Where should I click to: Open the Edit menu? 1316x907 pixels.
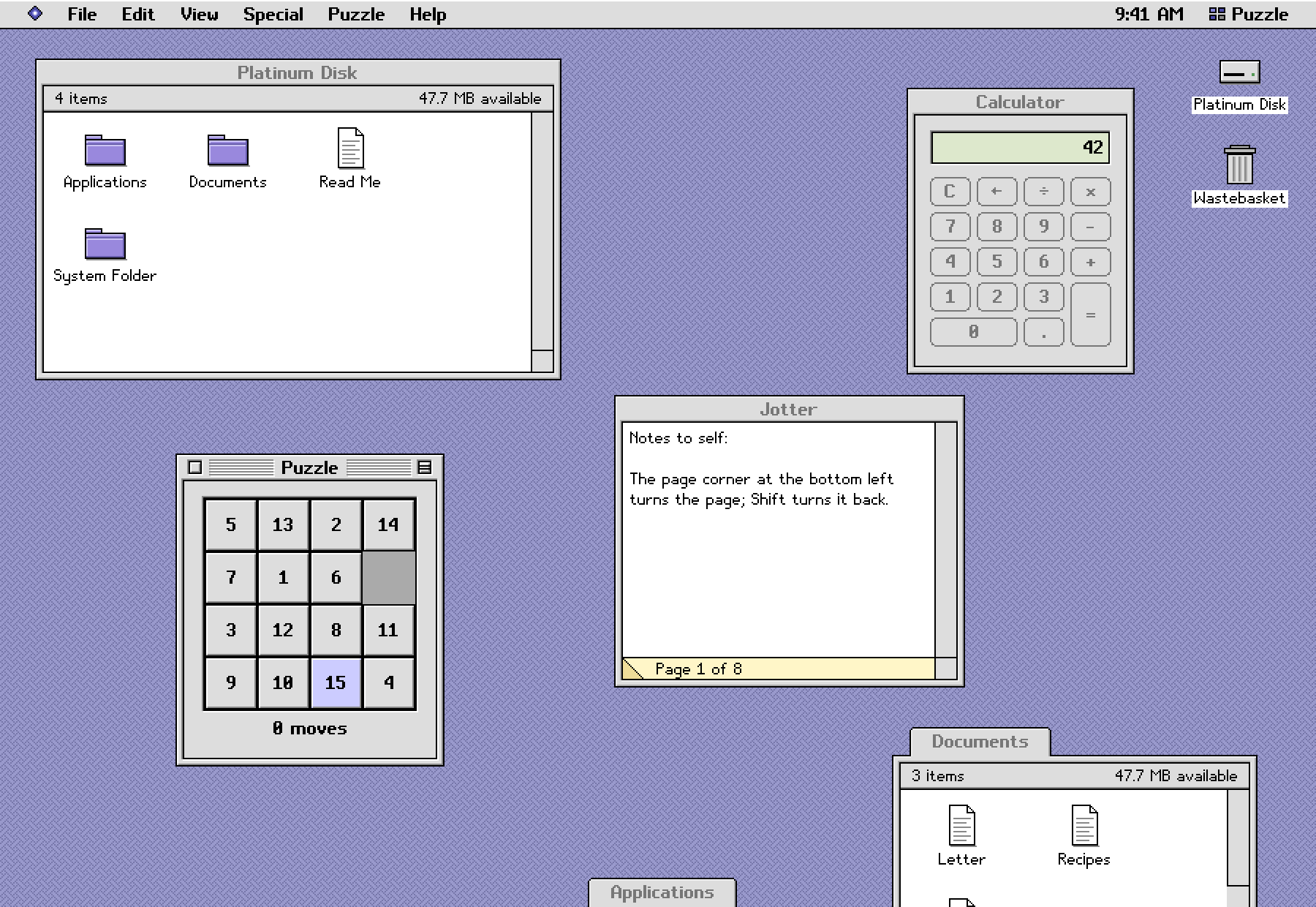coord(137,14)
